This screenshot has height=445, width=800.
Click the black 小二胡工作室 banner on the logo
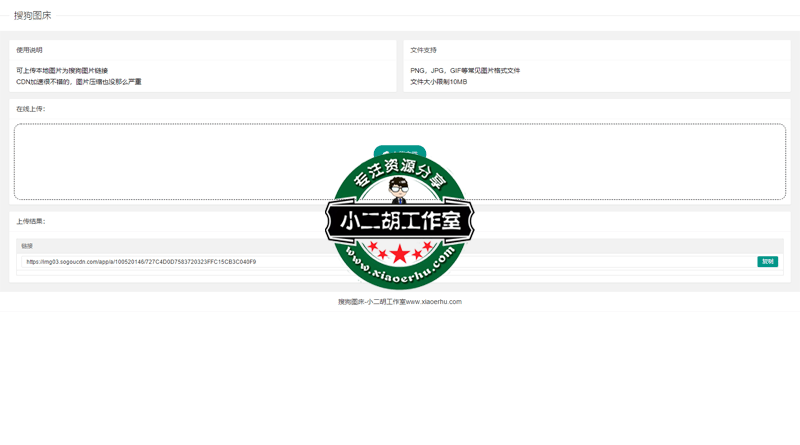[x=400, y=221]
